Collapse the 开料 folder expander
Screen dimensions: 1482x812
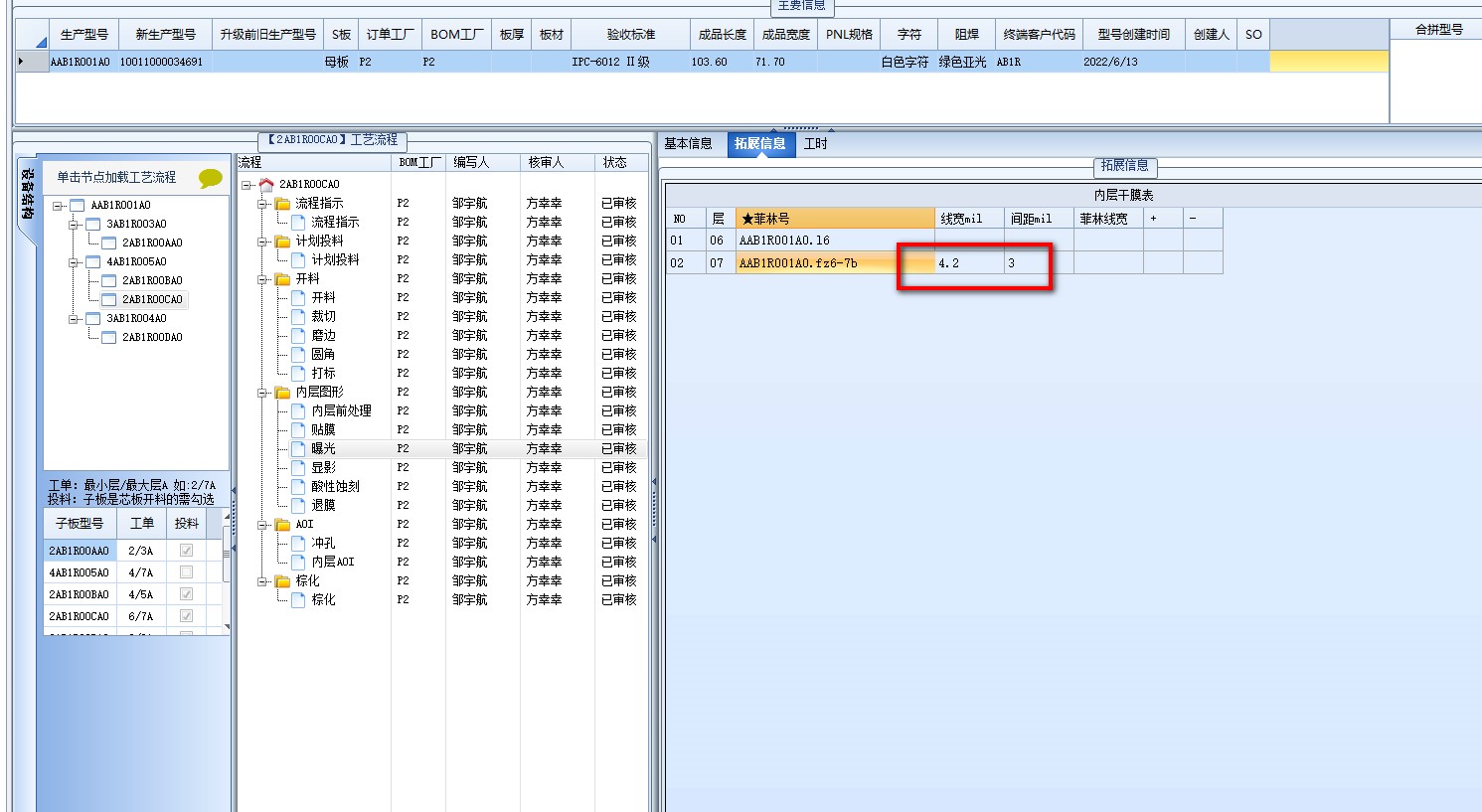(263, 278)
